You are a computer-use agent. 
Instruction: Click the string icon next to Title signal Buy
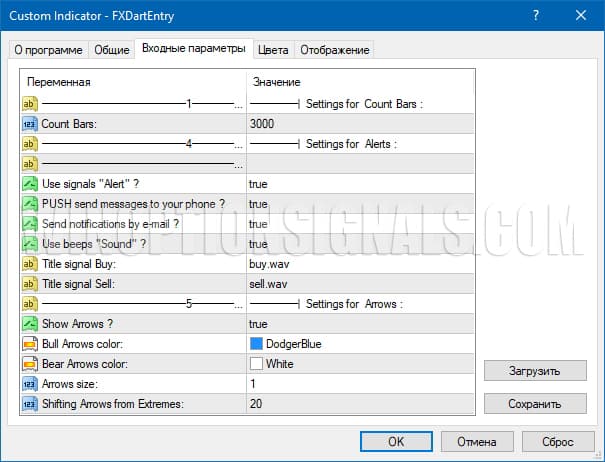(x=30, y=264)
